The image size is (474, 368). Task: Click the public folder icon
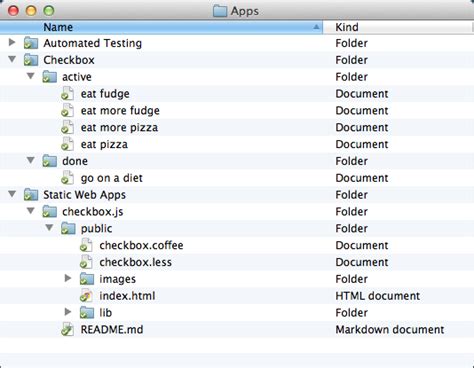[x=68, y=228]
